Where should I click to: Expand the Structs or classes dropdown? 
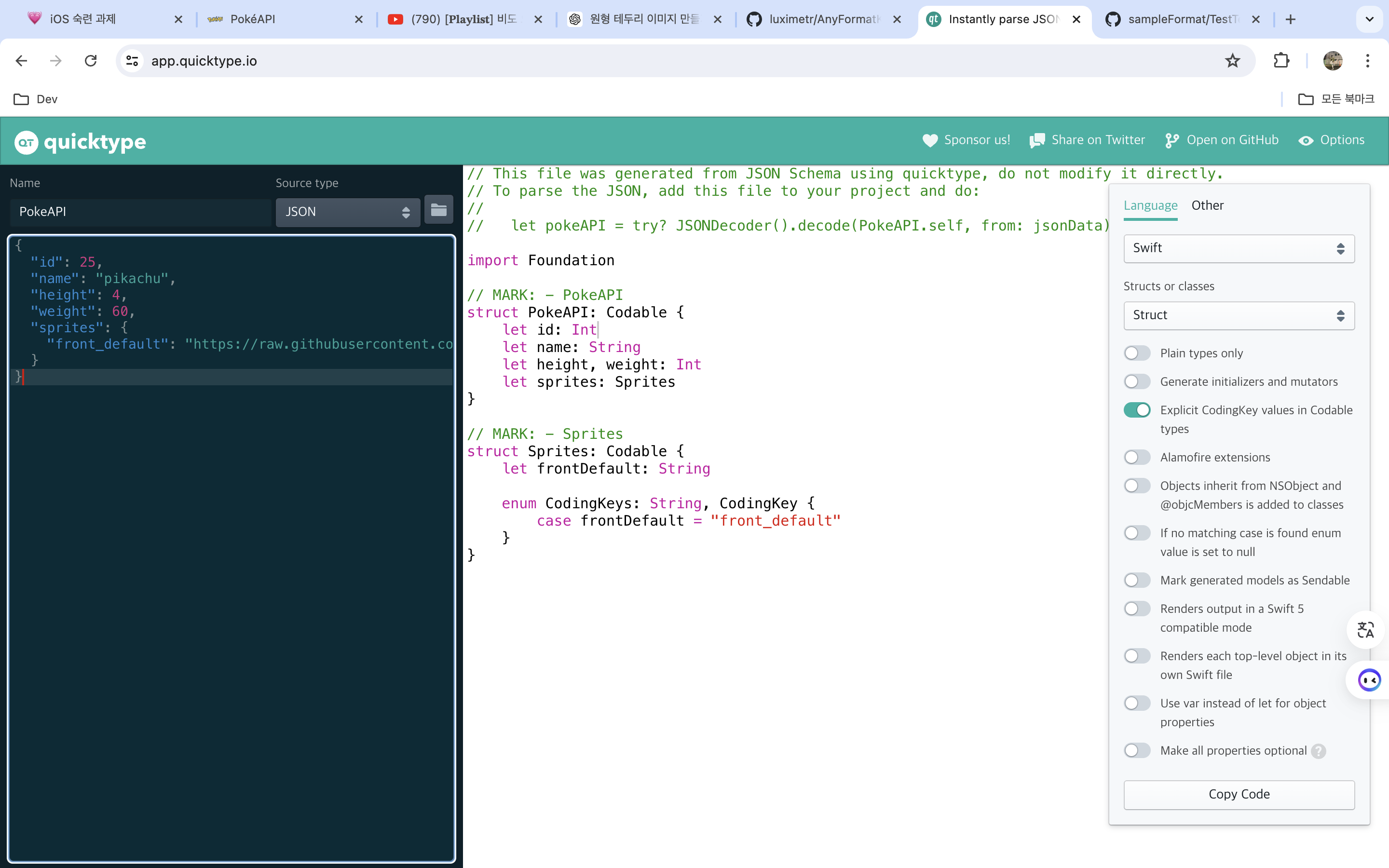[1238, 315]
